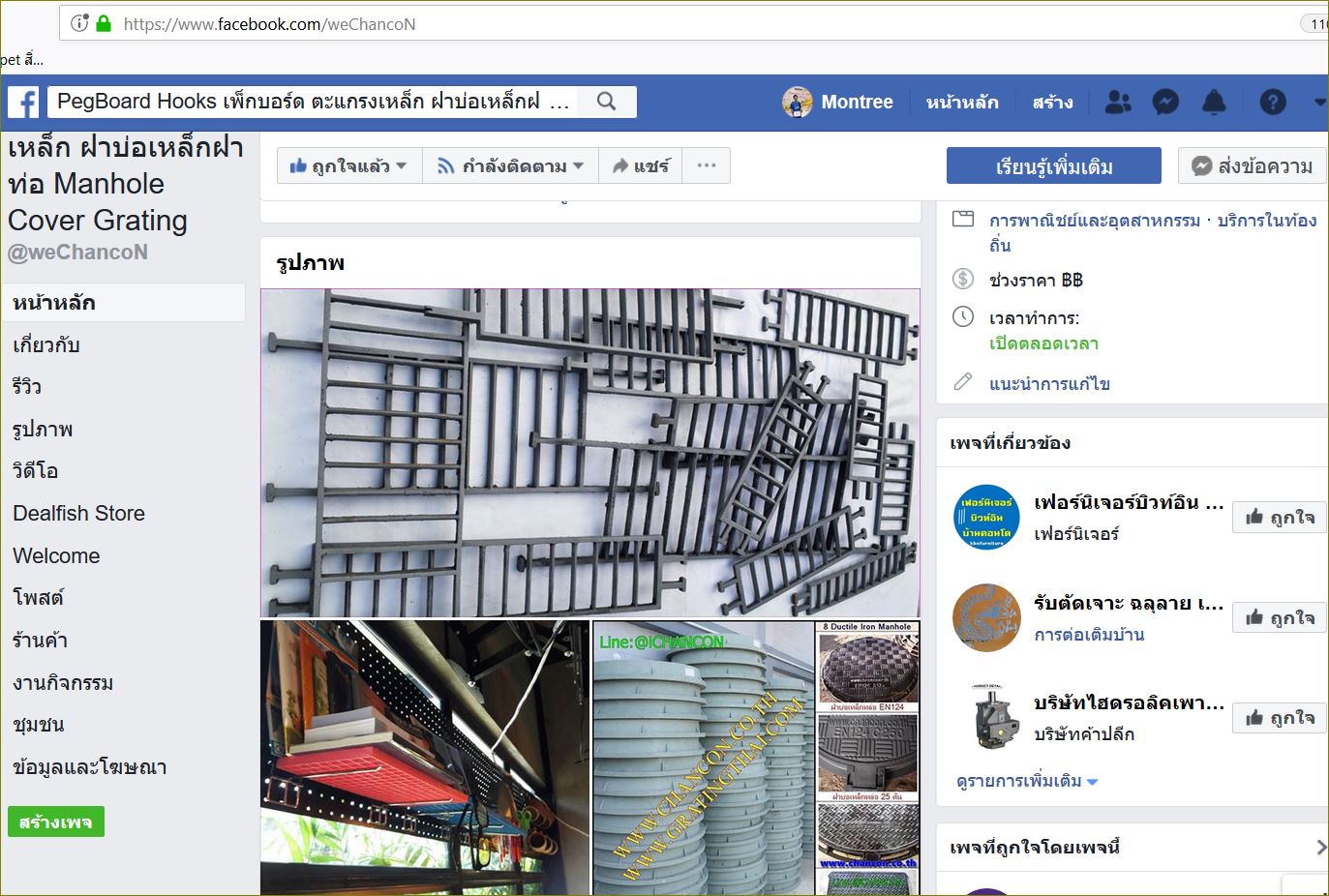Click the Facebook search input field
The width and height of the screenshot is (1329, 896).
(x=314, y=102)
